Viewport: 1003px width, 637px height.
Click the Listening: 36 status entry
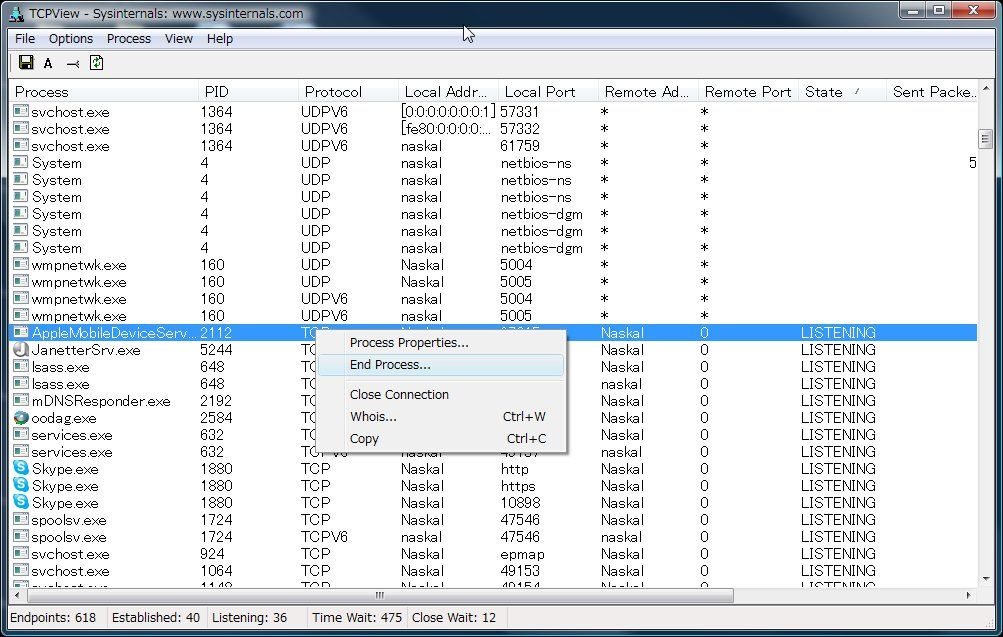249,617
